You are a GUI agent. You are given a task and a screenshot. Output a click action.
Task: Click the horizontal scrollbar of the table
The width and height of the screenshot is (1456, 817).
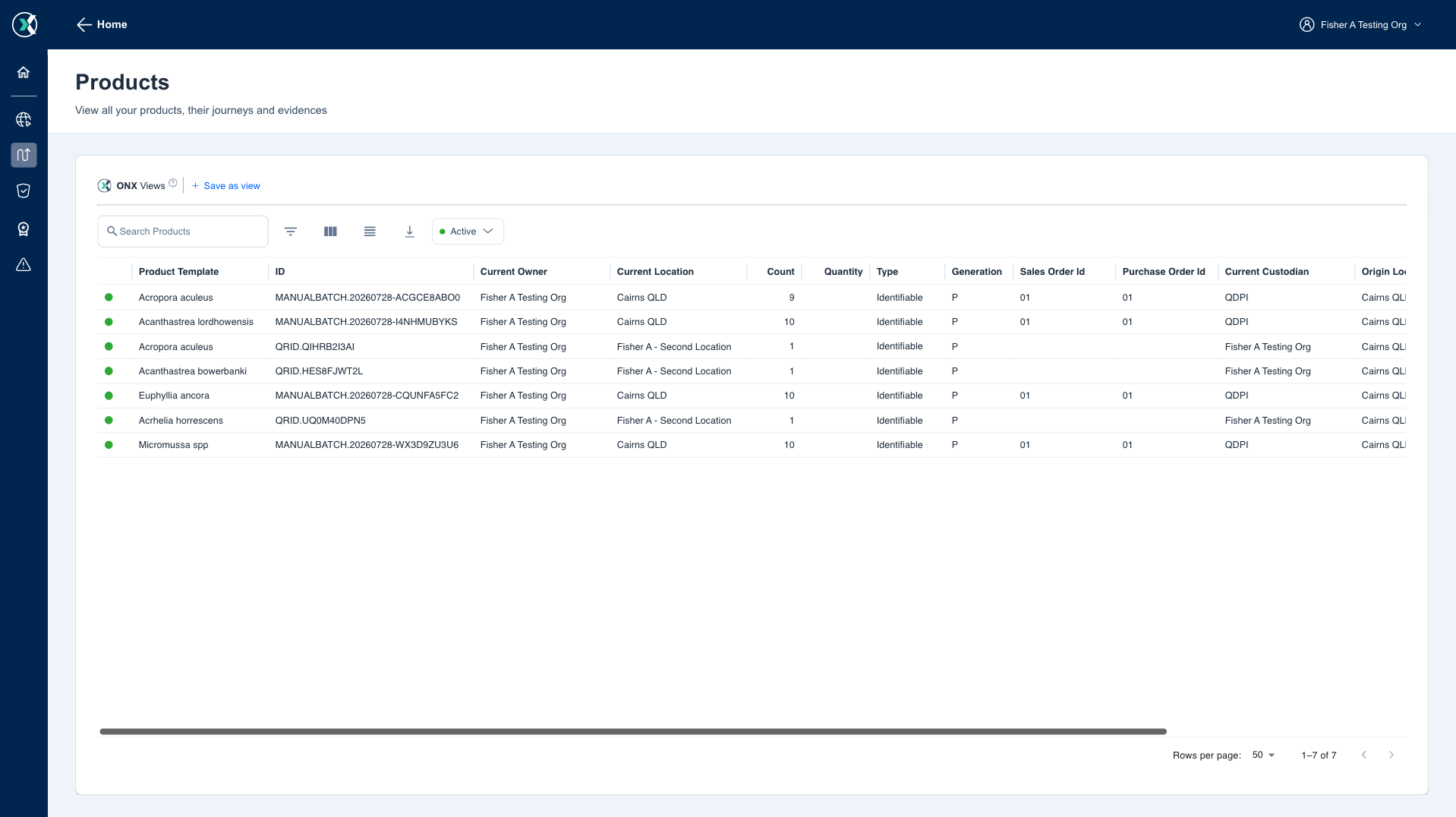tap(633, 732)
